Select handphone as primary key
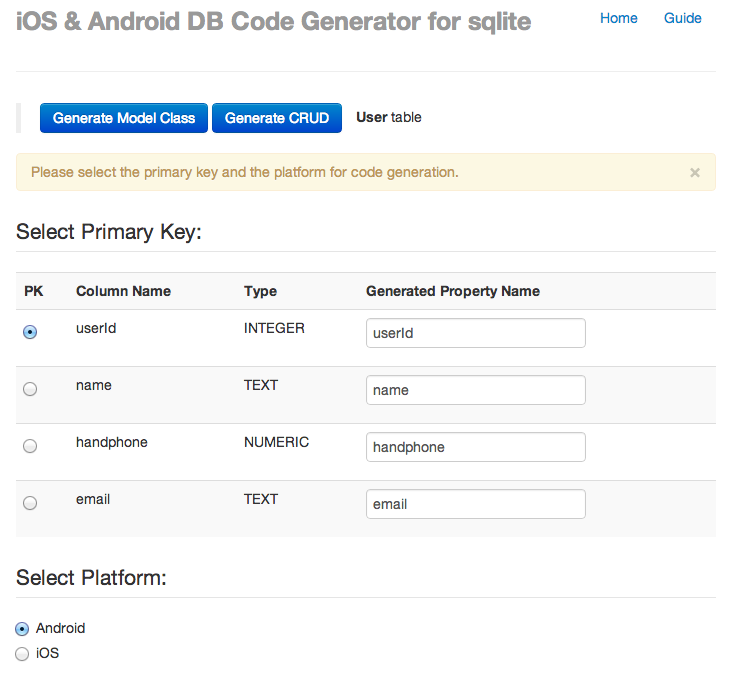Image resolution: width=736 pixels, height=674 pixels. [30, 446]
